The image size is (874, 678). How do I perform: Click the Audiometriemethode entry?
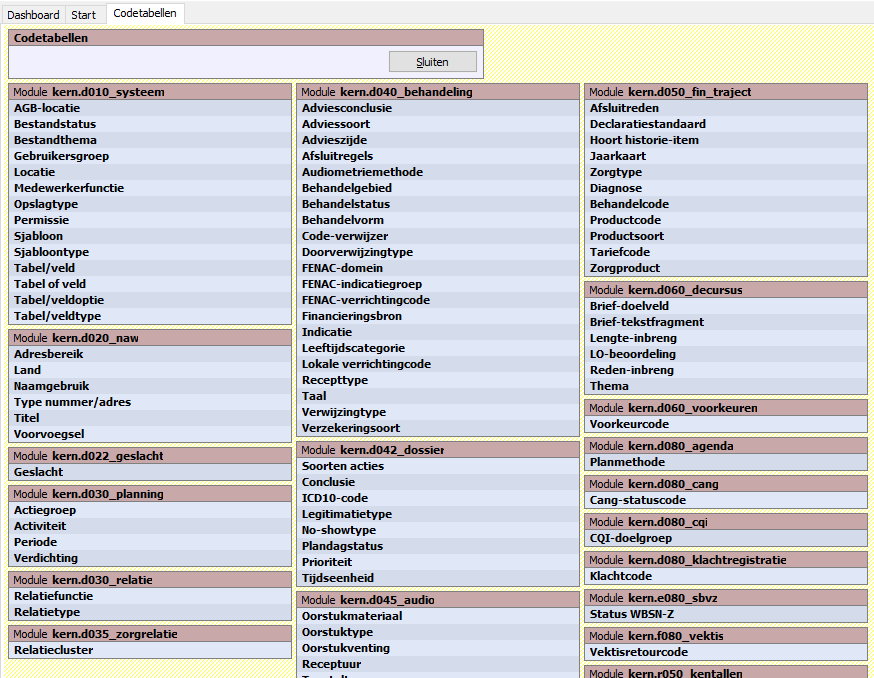coord(362,172)
